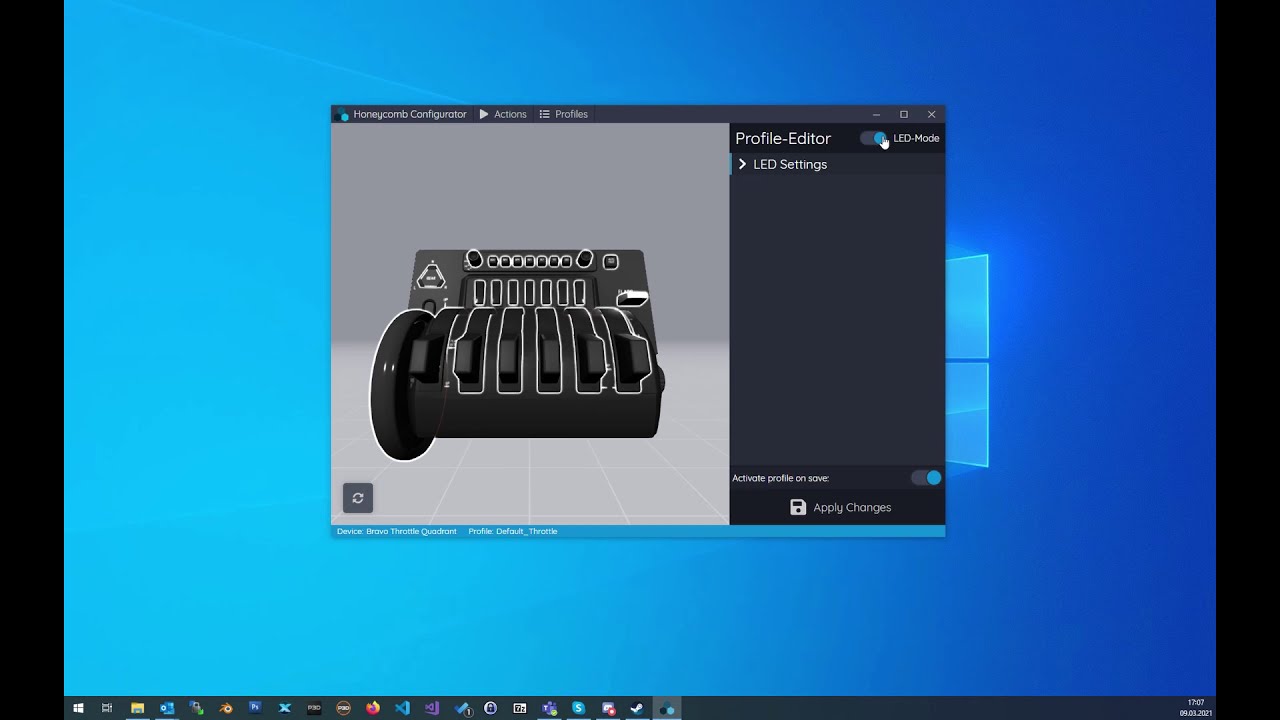The height and width of the screenshot is (720, 1280).
Task: Launch Firefox from the taskbar
Action: click(x=373, y=708)
